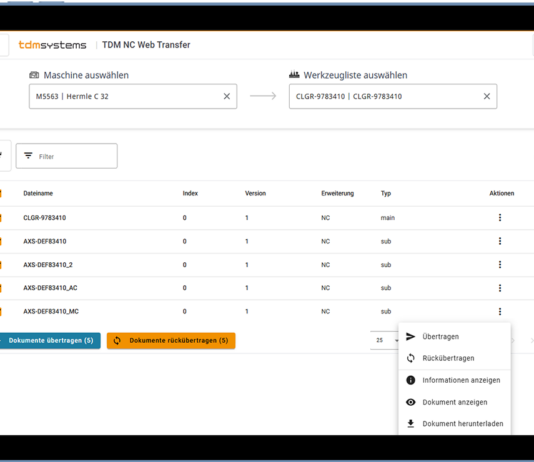Click the machine icon beside Maschine auswählen
This screenshot has height=462, width=534.
pyautogui.click(x=34, y=75)
